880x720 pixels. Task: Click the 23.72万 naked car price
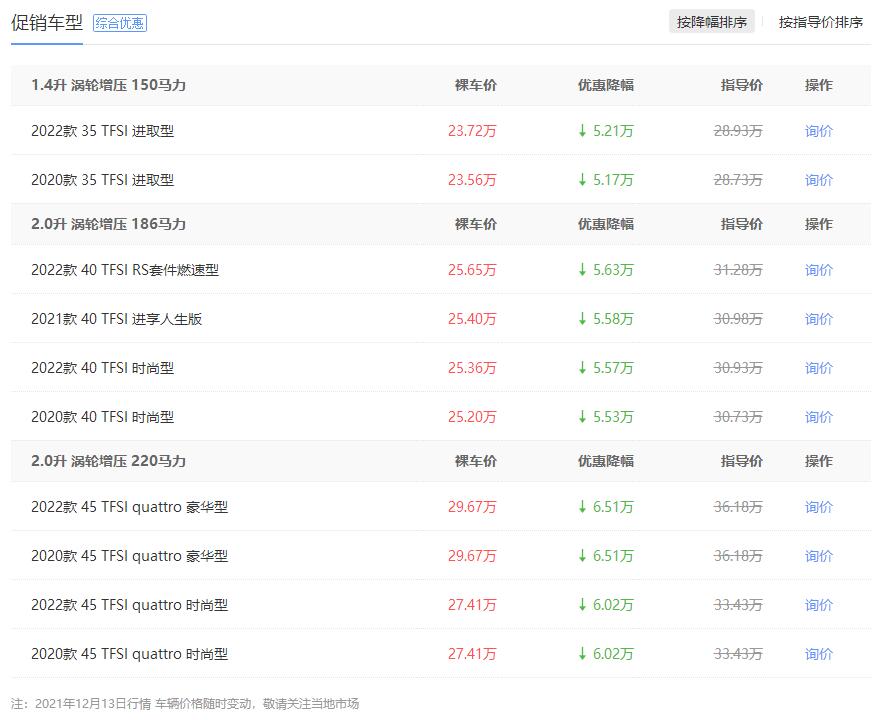(x=472, y=131)
